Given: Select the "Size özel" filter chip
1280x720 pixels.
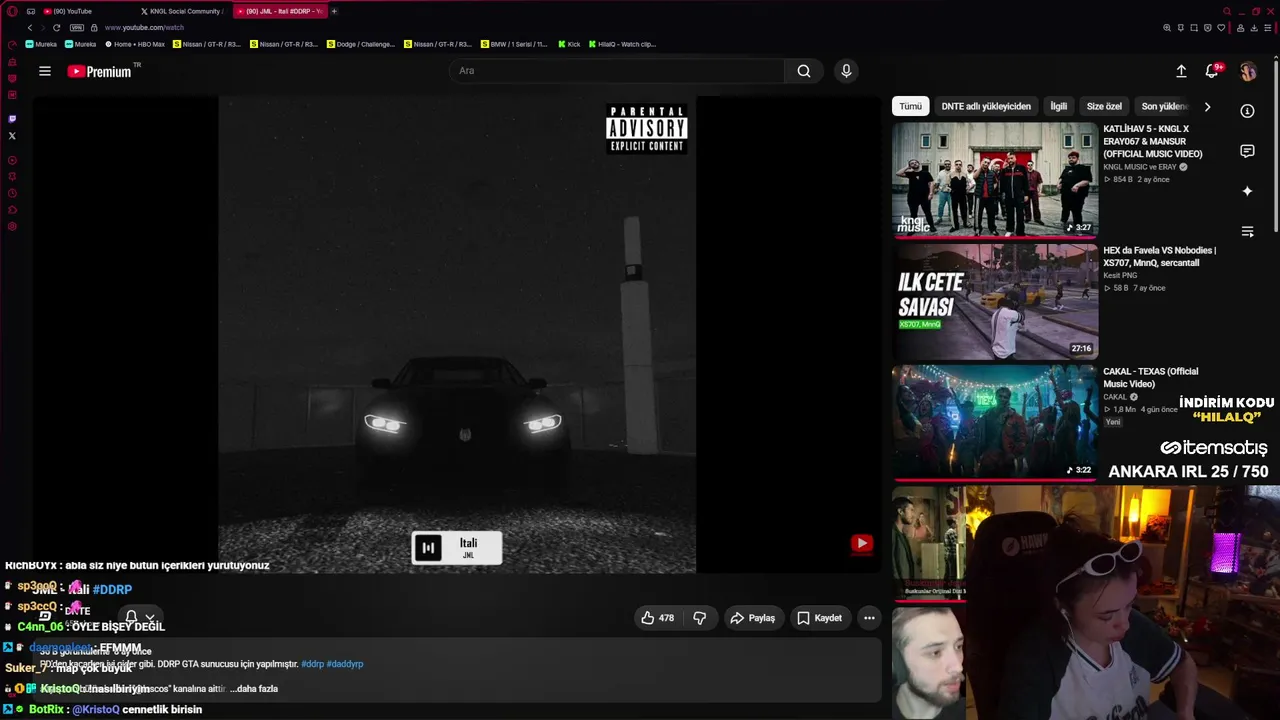Looking at the screenshot, I should (x=1104, y=106).
